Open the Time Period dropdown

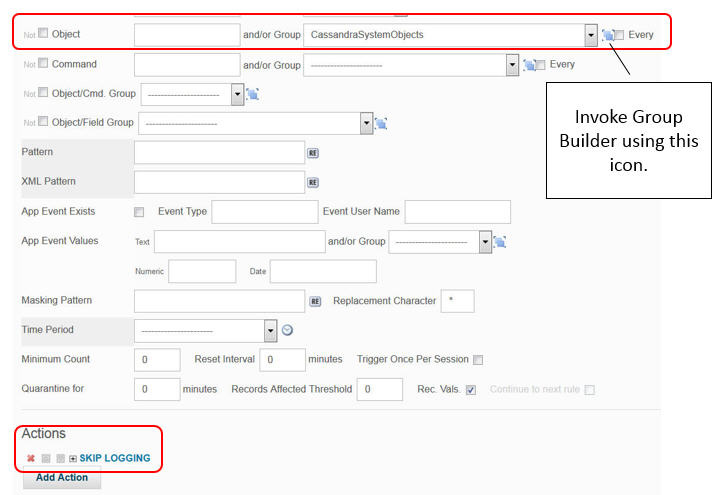coord(206,331)
